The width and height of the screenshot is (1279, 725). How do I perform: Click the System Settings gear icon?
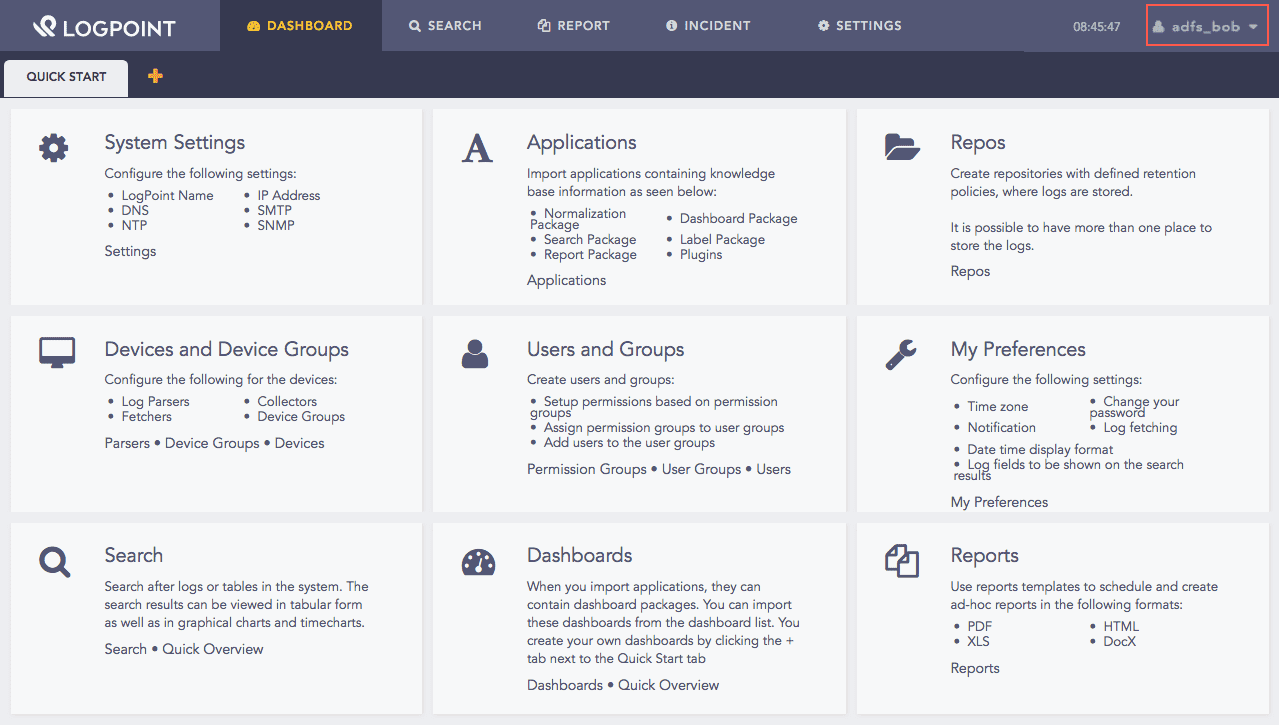click(x=54, y=148)
